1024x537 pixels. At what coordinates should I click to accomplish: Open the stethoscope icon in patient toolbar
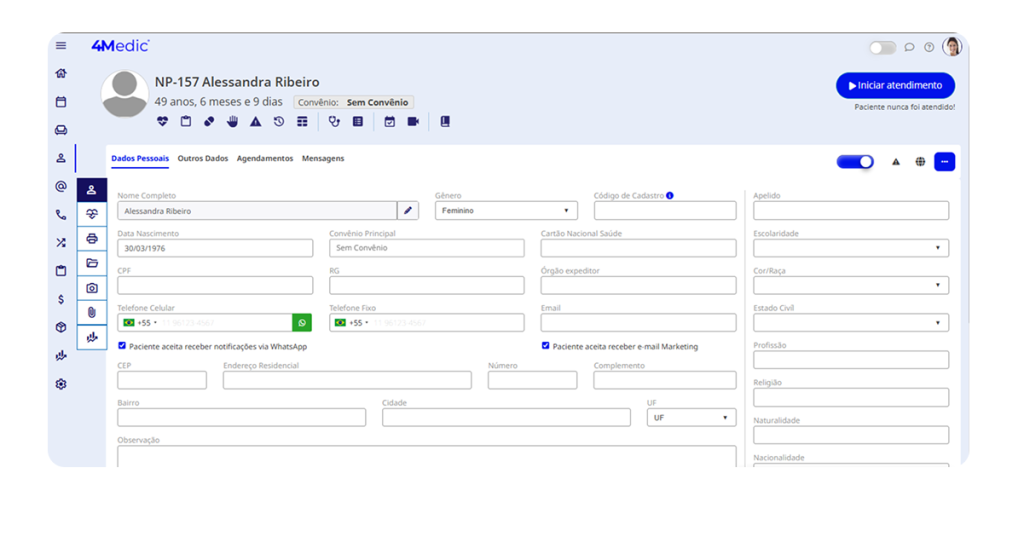click(x=334, y=122)
